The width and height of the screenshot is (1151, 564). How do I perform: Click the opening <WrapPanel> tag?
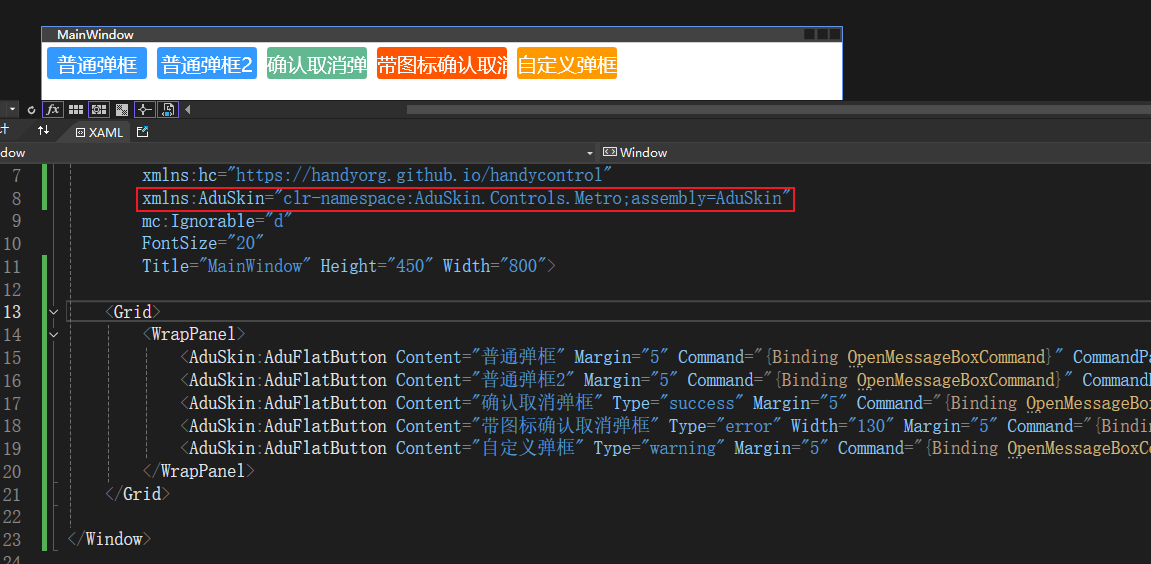[194, 334]
